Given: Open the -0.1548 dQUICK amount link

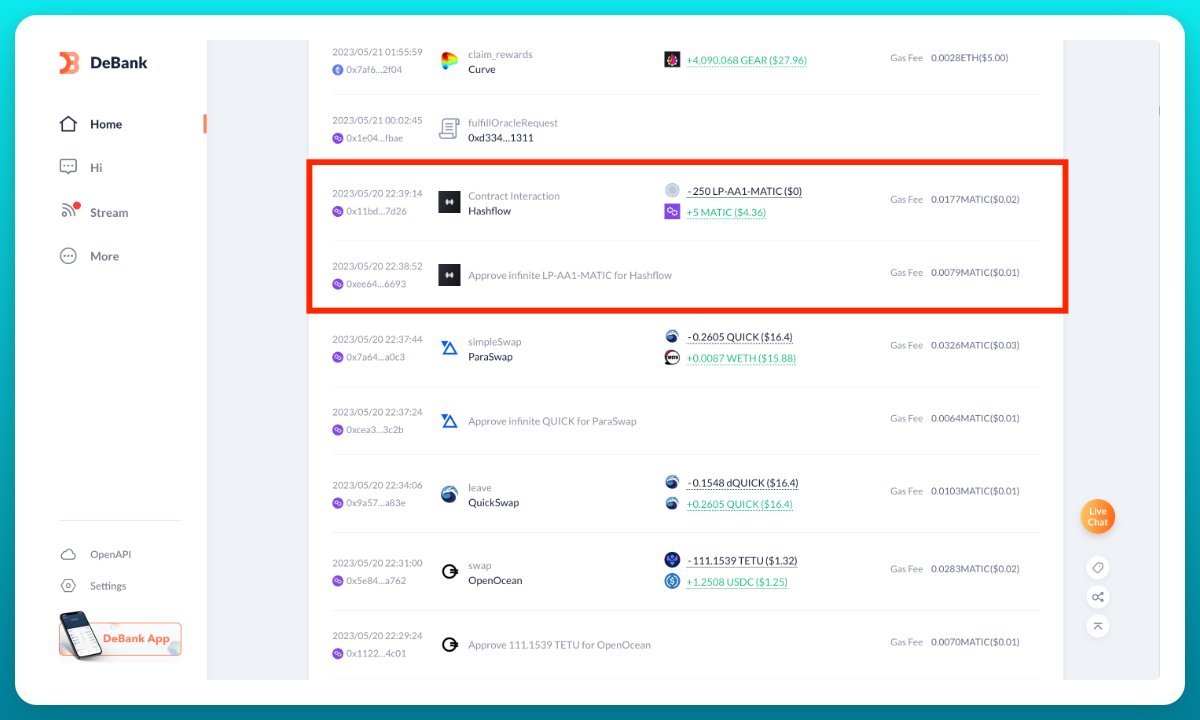Looking at the screenshot, I should pos(742,483).
